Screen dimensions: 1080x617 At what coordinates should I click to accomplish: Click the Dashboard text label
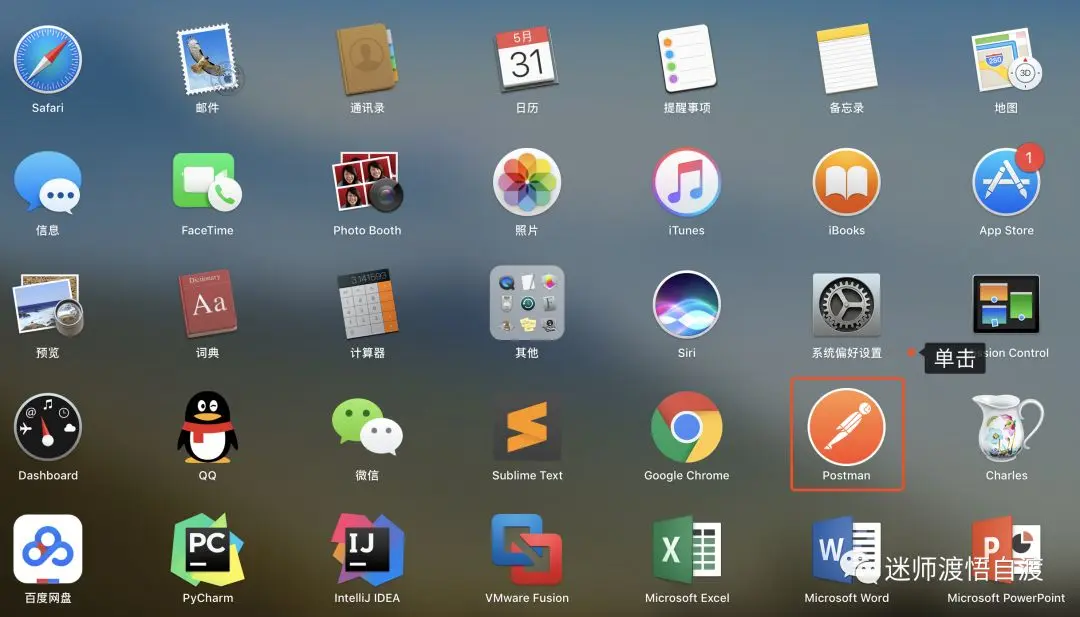point(48,476)
